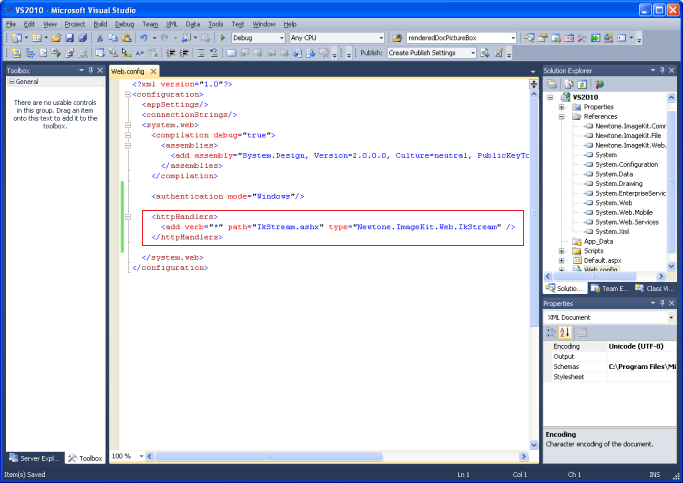Open the Tools menu

tap(216, 24)
